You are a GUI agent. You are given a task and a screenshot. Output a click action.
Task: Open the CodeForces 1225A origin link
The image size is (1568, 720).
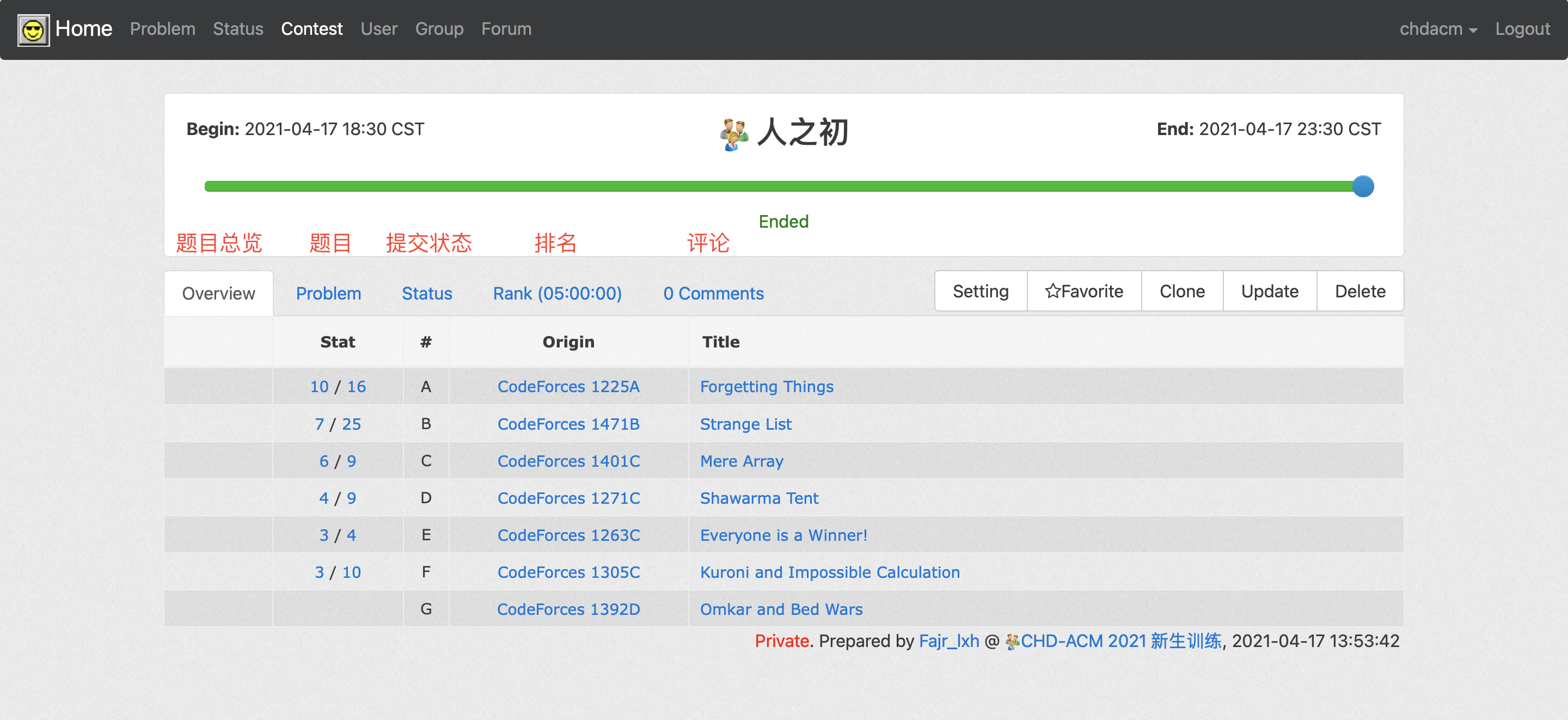tap(568, 387)
